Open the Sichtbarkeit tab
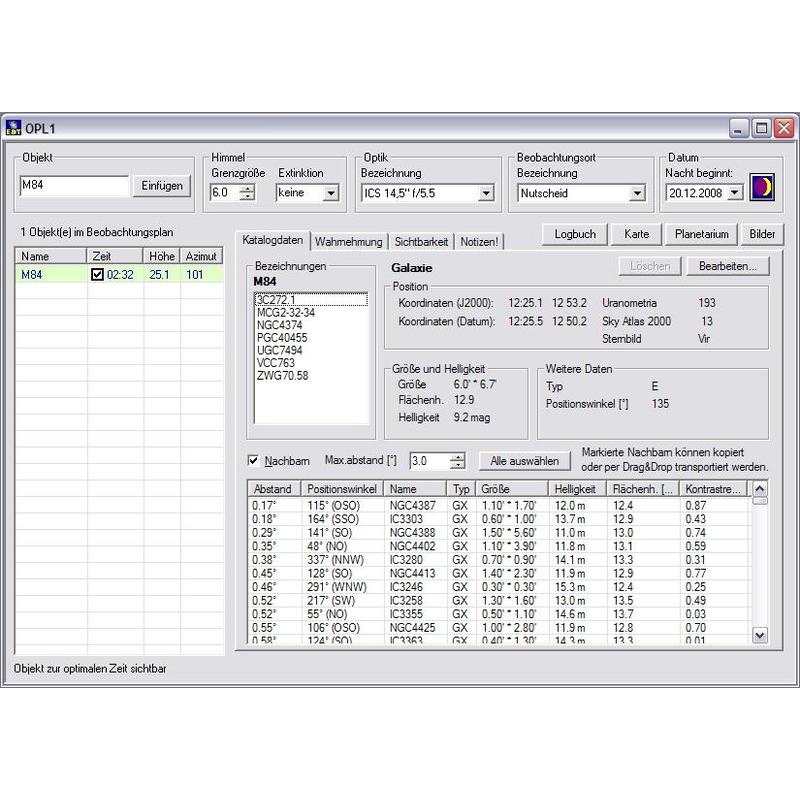Viewport: 800px width, 800px height. (421, 241)
